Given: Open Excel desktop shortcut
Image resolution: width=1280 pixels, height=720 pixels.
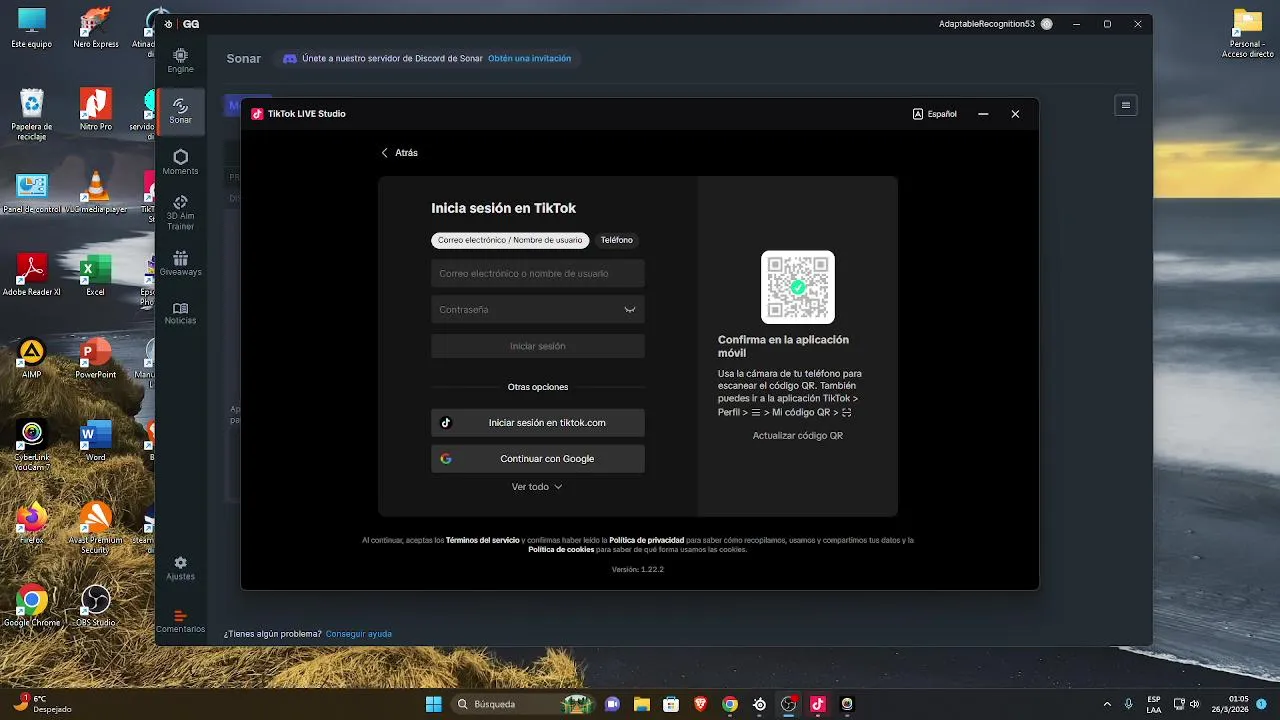Looking at the screenshot, I should 95,275.
